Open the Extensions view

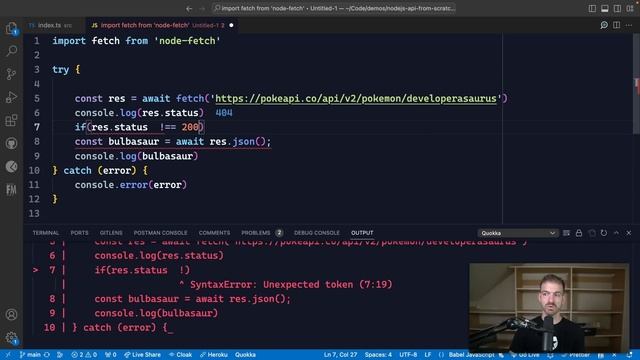(11, 120)
